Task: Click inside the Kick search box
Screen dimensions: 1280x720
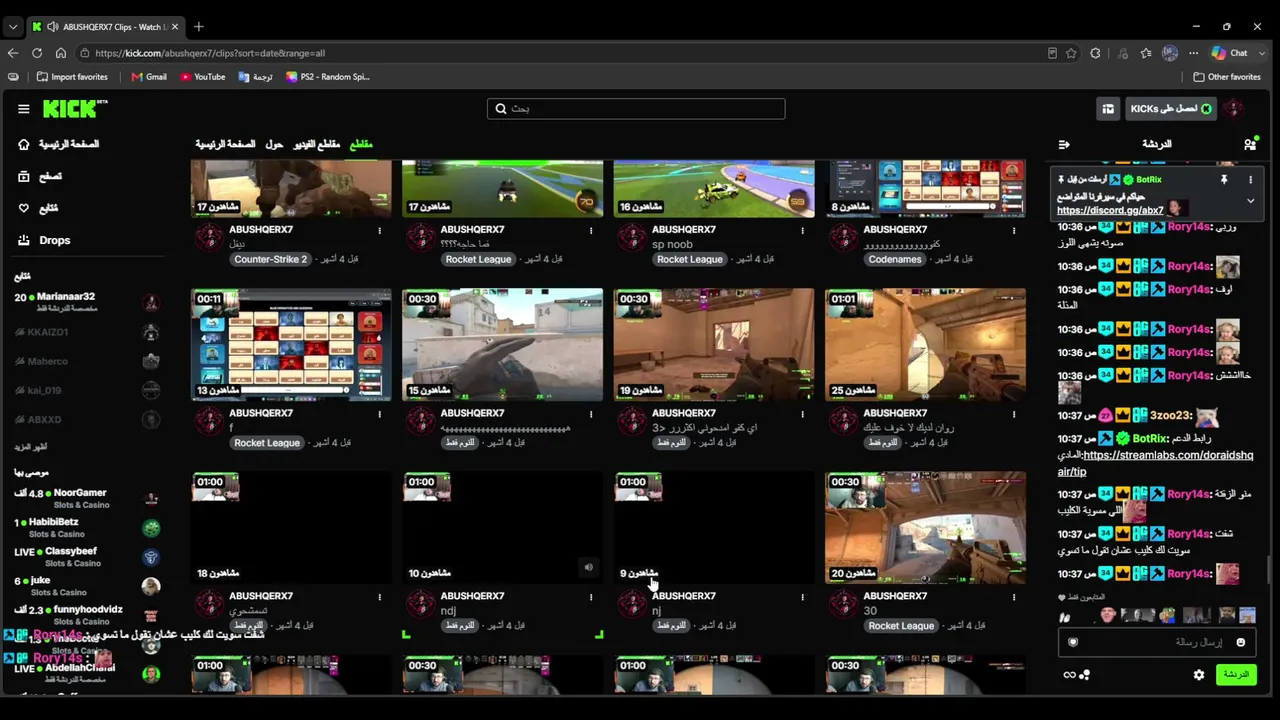Action: (636, 109)
